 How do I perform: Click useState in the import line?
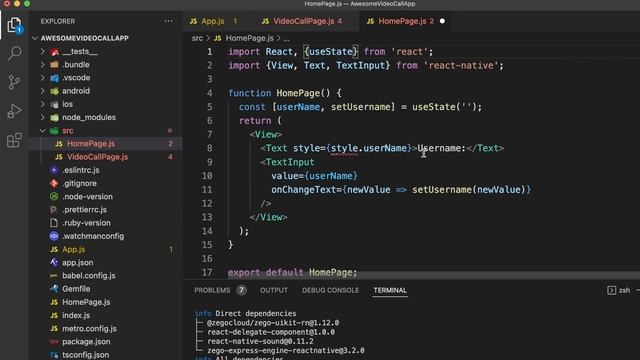(331, 52)
